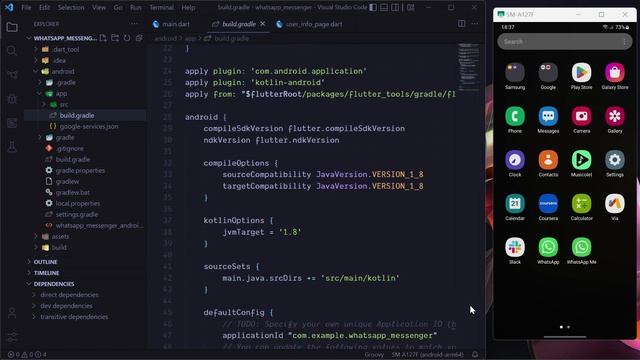Open the File menu
The height and width of the screenshot is (360, 640).
pos(26,7)
